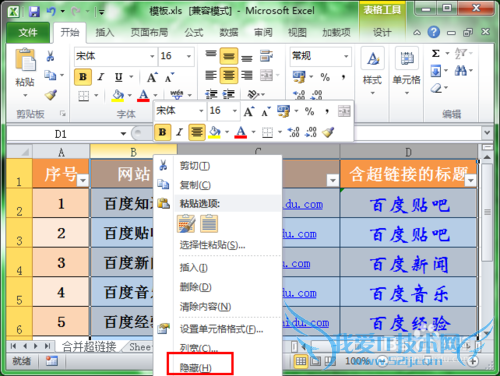Click the ribbon Decrease Font Size button
Image resolution: width=500 pixels, height=376 pixels.
[169, 77]
